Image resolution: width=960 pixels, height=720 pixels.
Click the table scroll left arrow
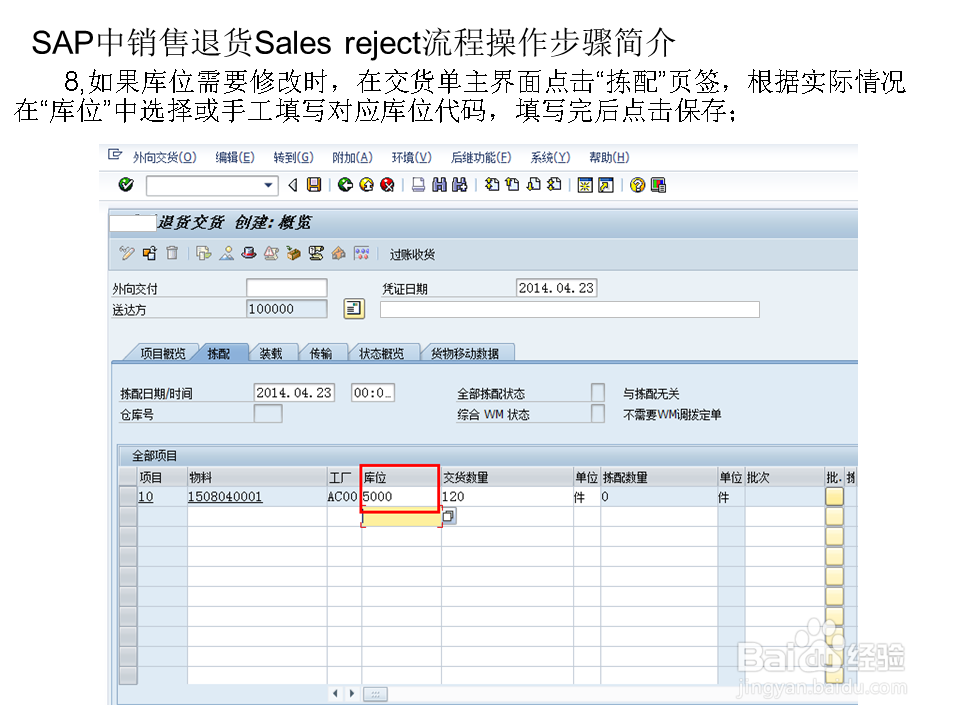(336, 694)
